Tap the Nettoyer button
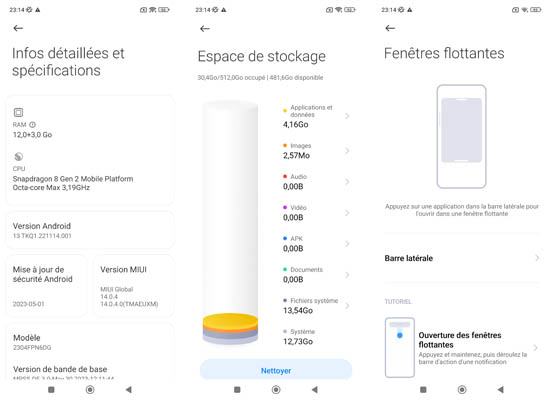552x400 pixels. (x=276, y=370)
